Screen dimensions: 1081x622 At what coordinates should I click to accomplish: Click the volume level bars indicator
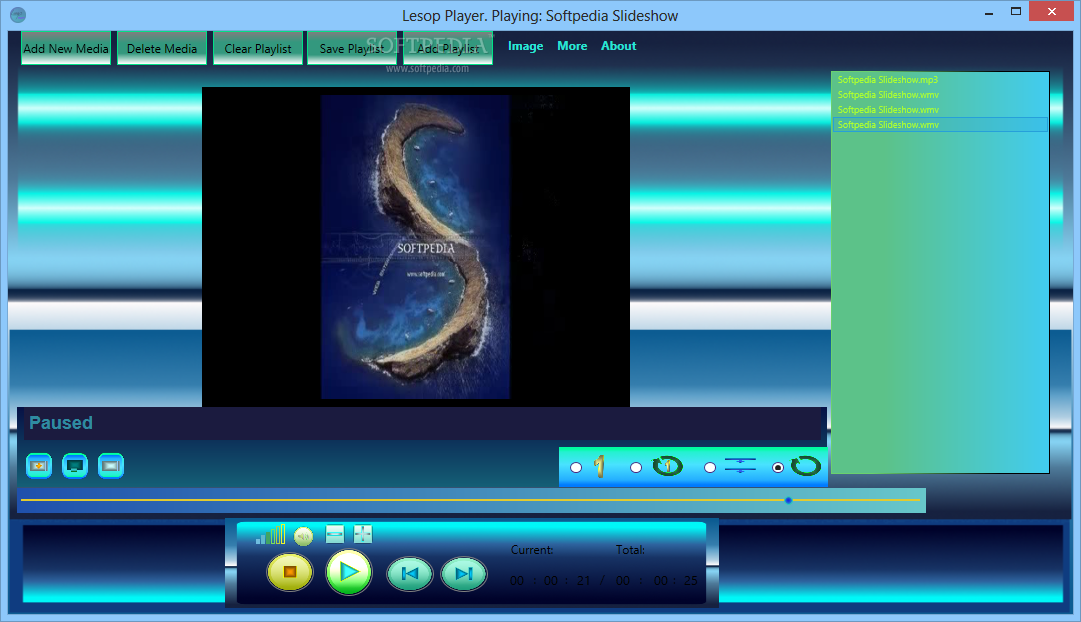pos(270,534)
